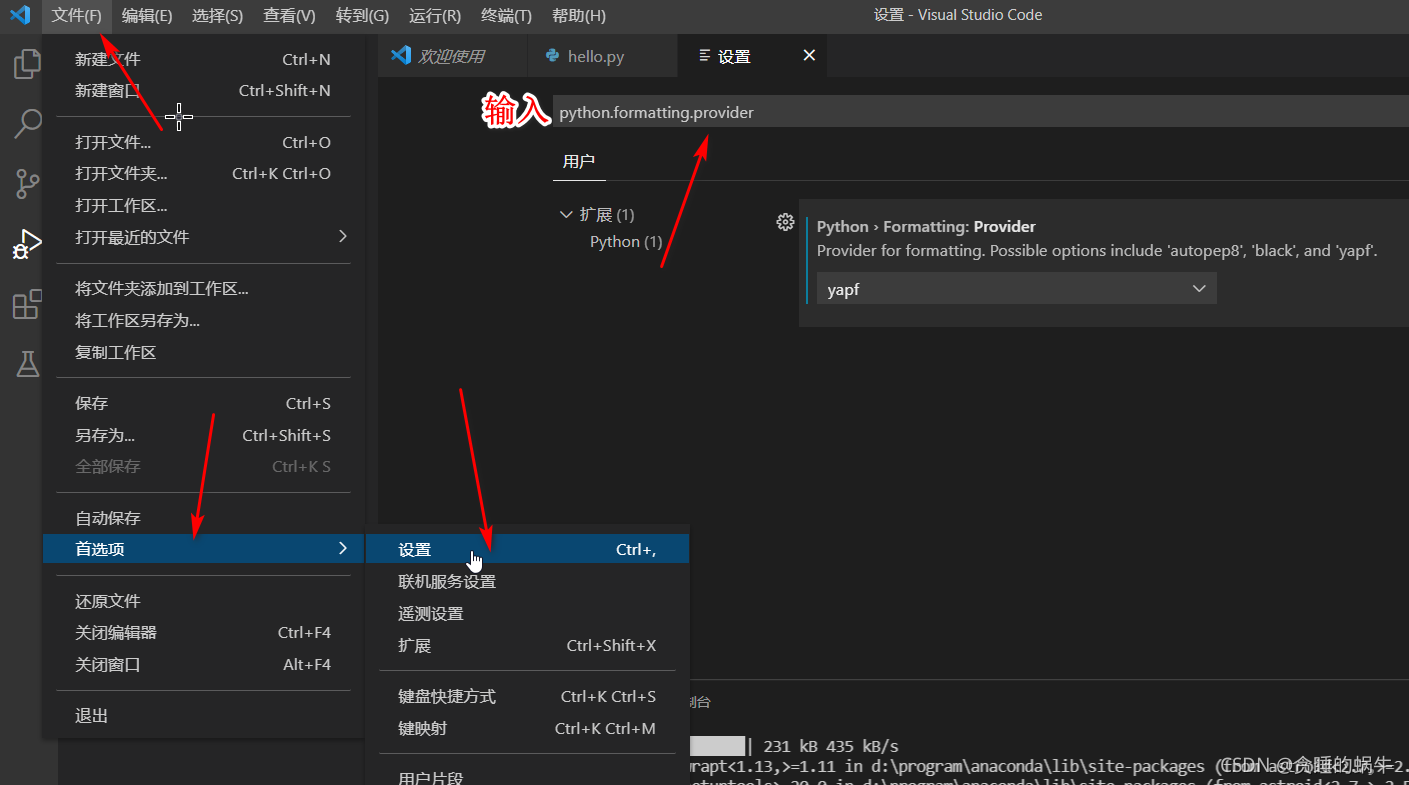Choose 退出 from the File menu
This screenshot has width=1409, height=785.
coord(203,716)
